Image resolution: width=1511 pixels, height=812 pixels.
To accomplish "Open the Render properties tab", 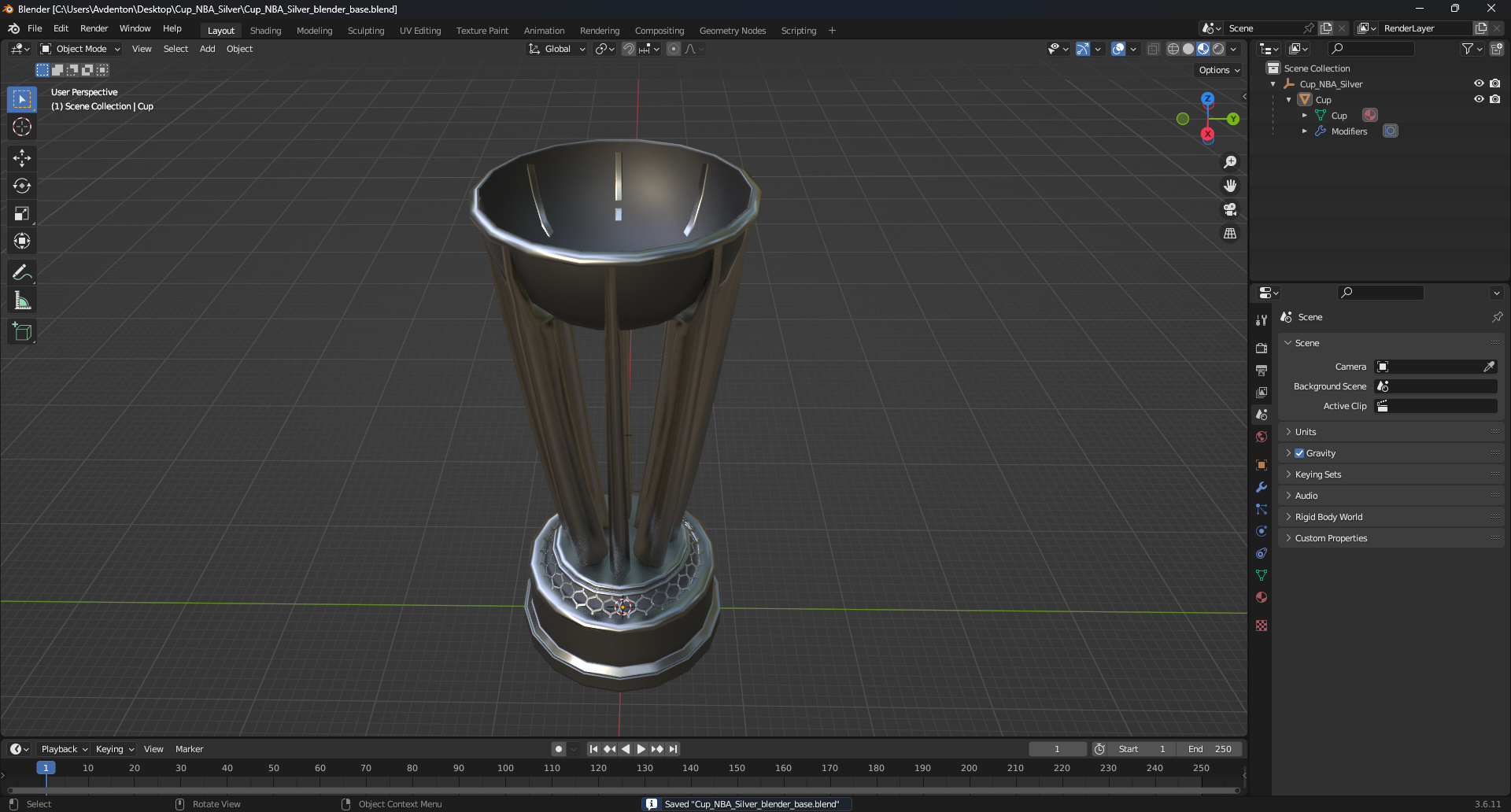I will point(1262,348).
